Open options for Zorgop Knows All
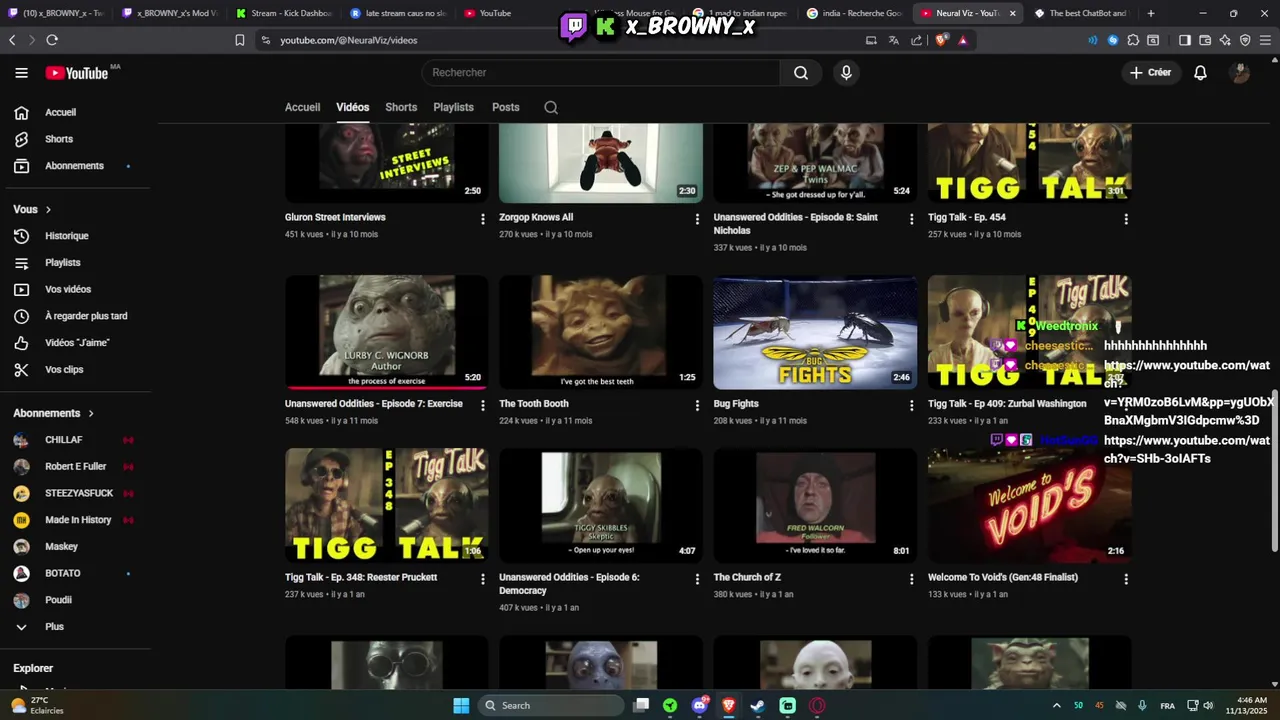This screenshot has width=1280, height=720. tap(697, 219)
